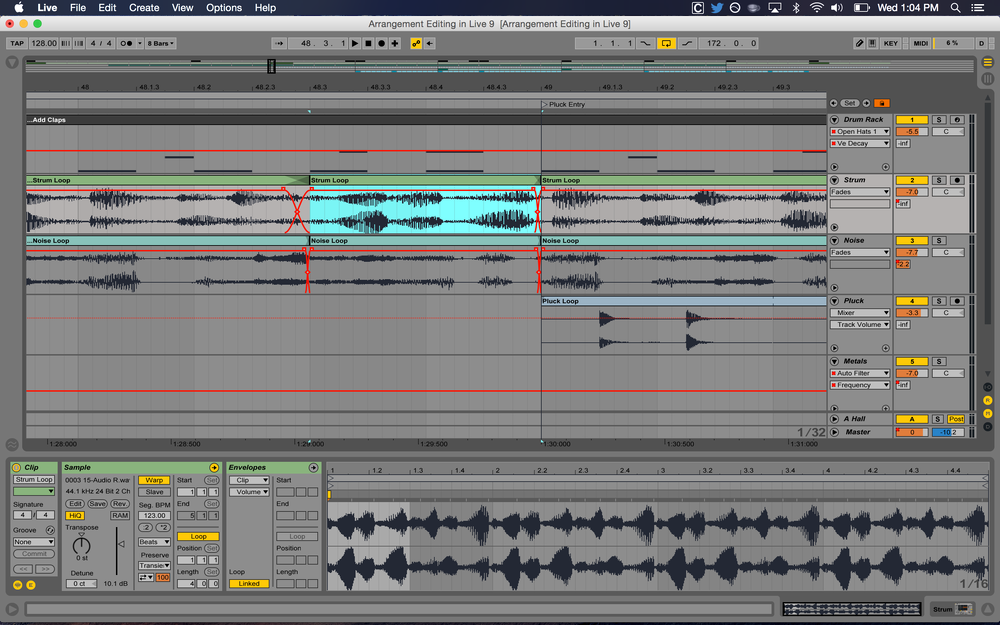The height and width of the screenshot is (625, 1000).
Task: Jump to next locator arrow
Action: click(x=866, y=103)
